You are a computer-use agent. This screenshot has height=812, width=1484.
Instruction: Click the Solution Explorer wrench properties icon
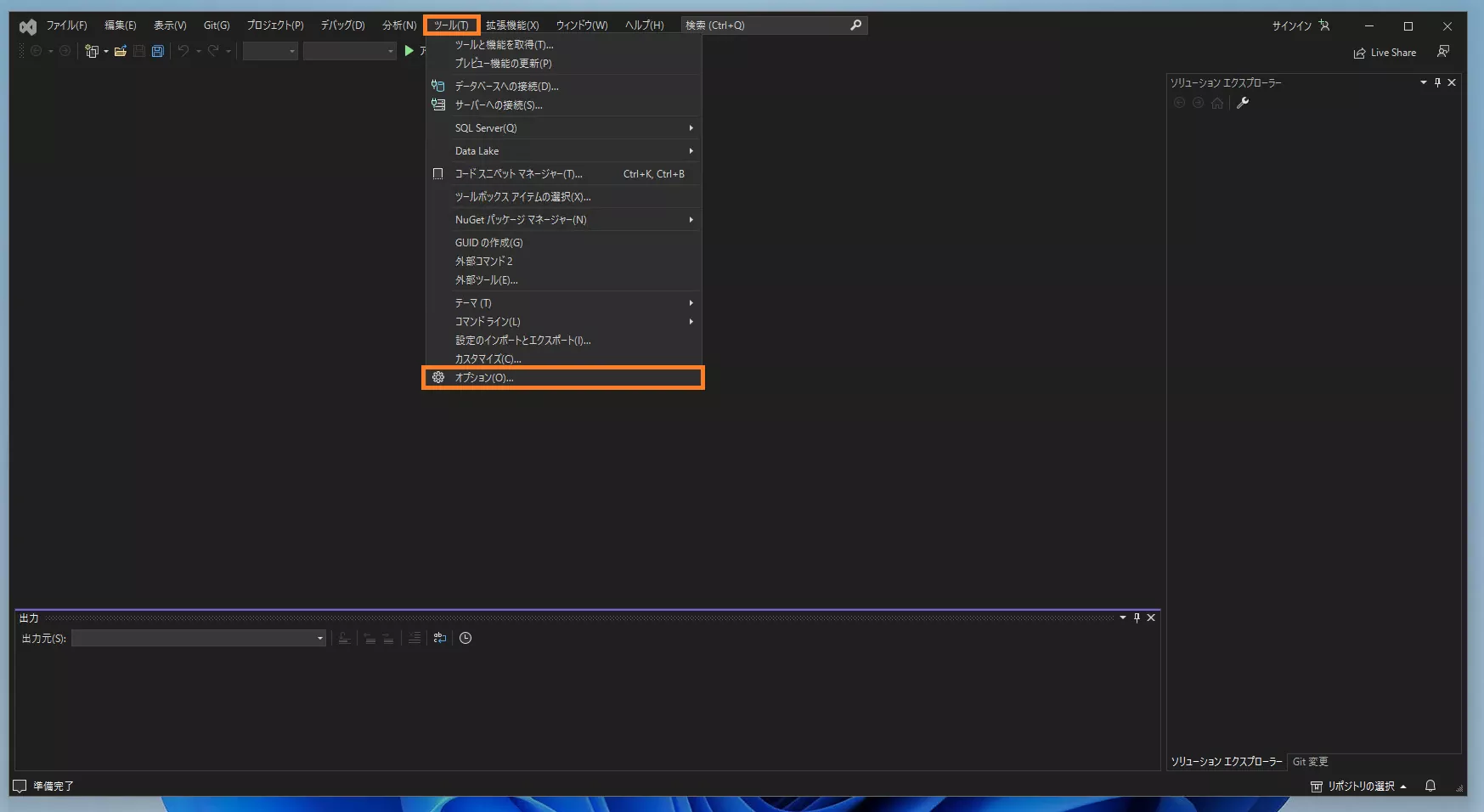pyautogui.click(x=1243, y=103)
